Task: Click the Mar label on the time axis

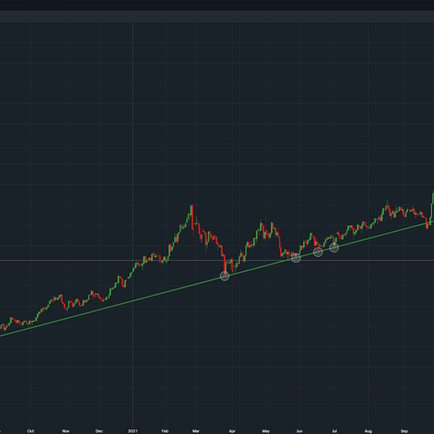Action: 196,431
